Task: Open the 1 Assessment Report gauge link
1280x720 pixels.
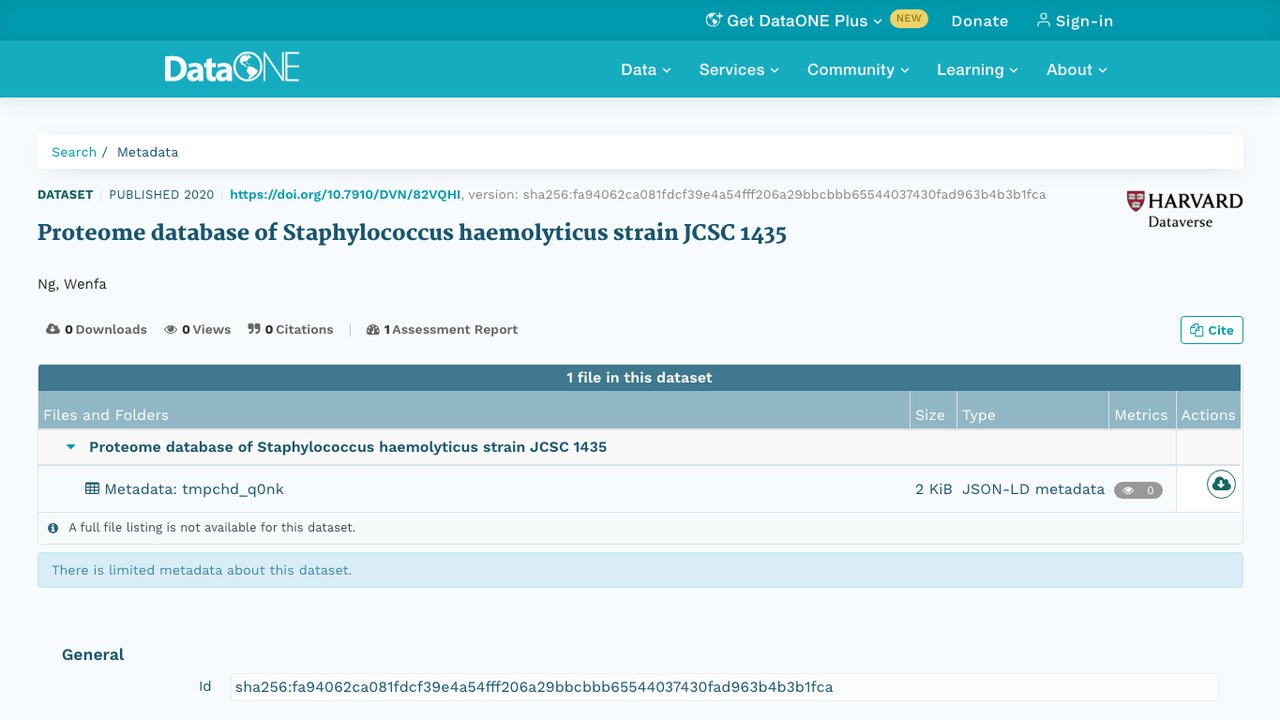Action: click(x=442, y=329)
